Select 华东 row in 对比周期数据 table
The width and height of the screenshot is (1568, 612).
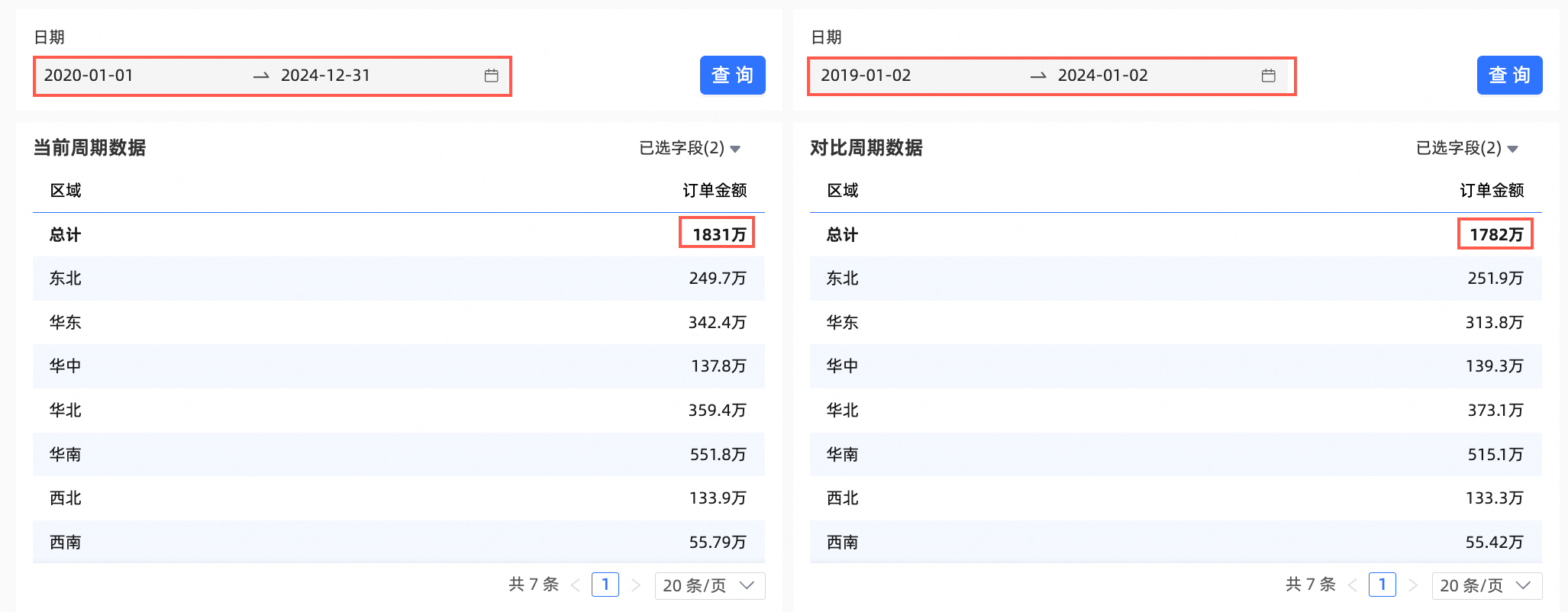coord(1176,323)
